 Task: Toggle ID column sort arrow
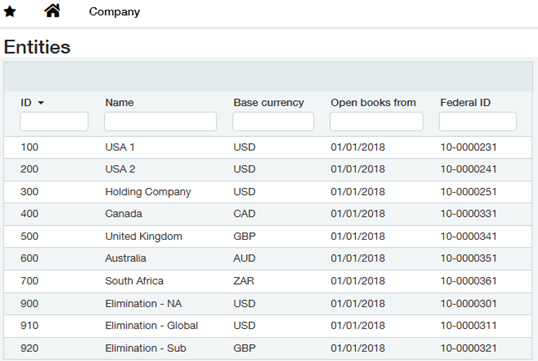click(x=41, y=103)
